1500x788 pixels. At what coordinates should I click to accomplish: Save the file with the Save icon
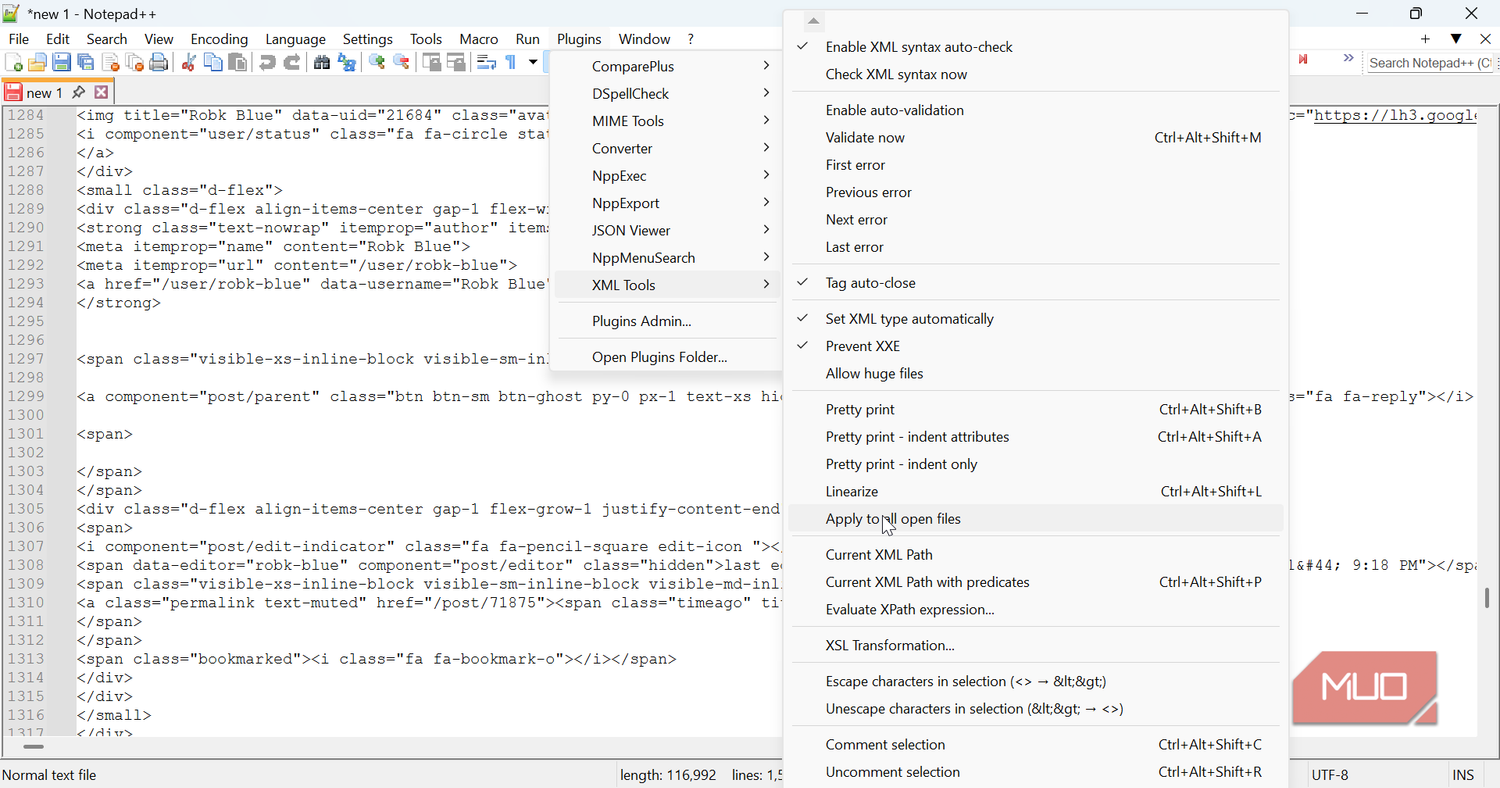pyautogui.click(x=61, y=62)
